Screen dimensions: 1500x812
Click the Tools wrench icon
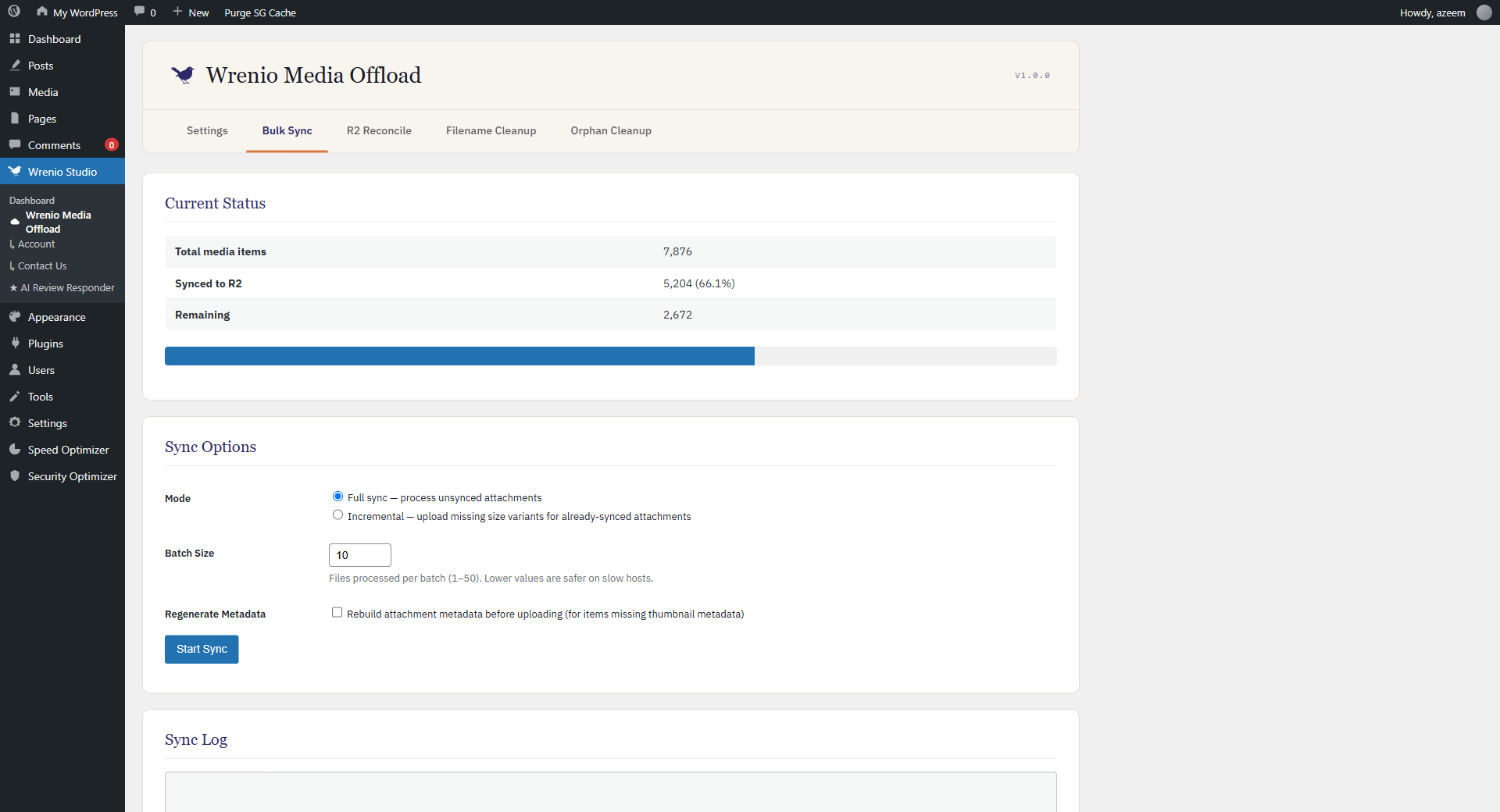point(15,396)
